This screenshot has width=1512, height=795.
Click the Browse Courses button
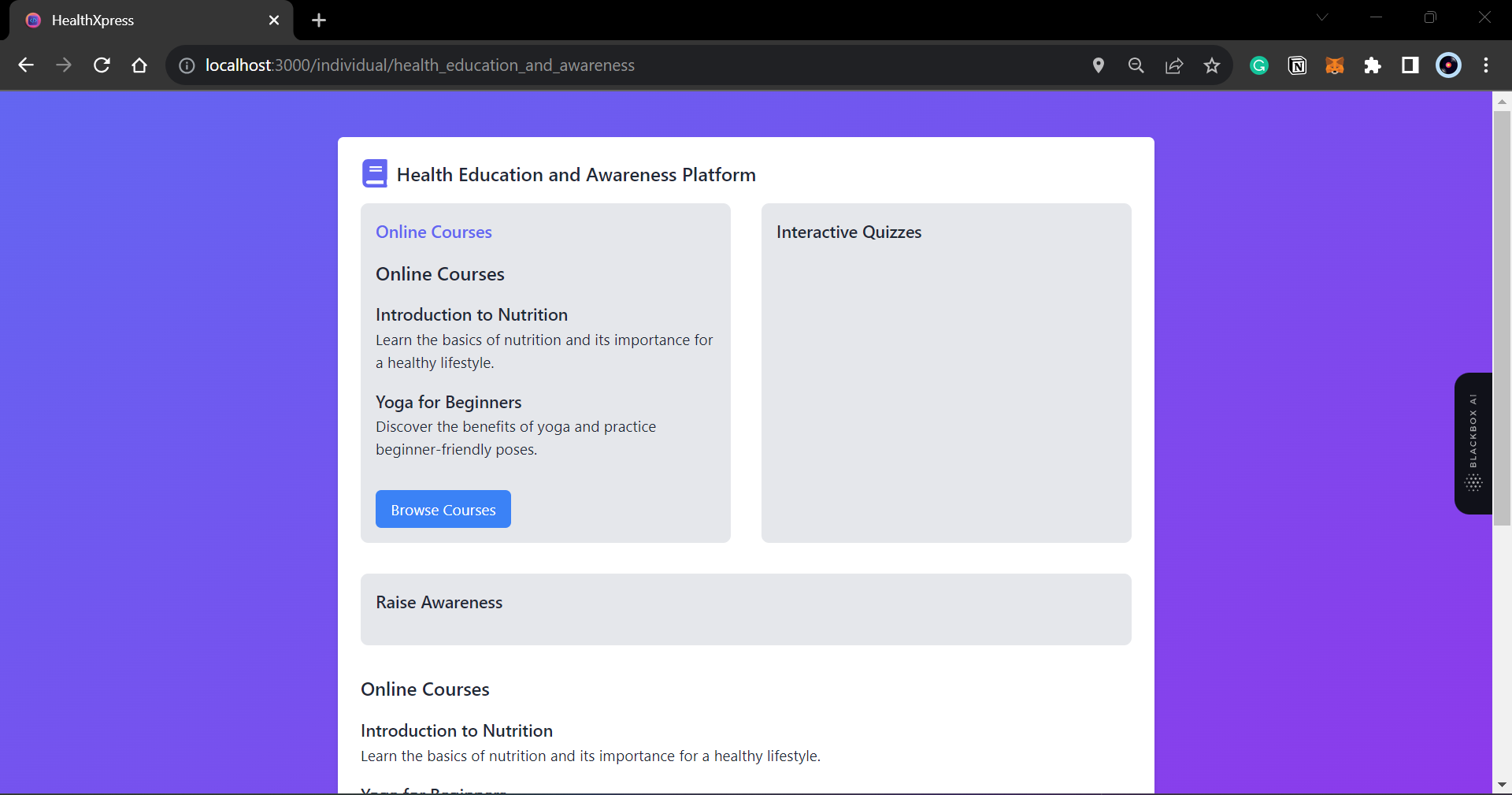[443, 509]
